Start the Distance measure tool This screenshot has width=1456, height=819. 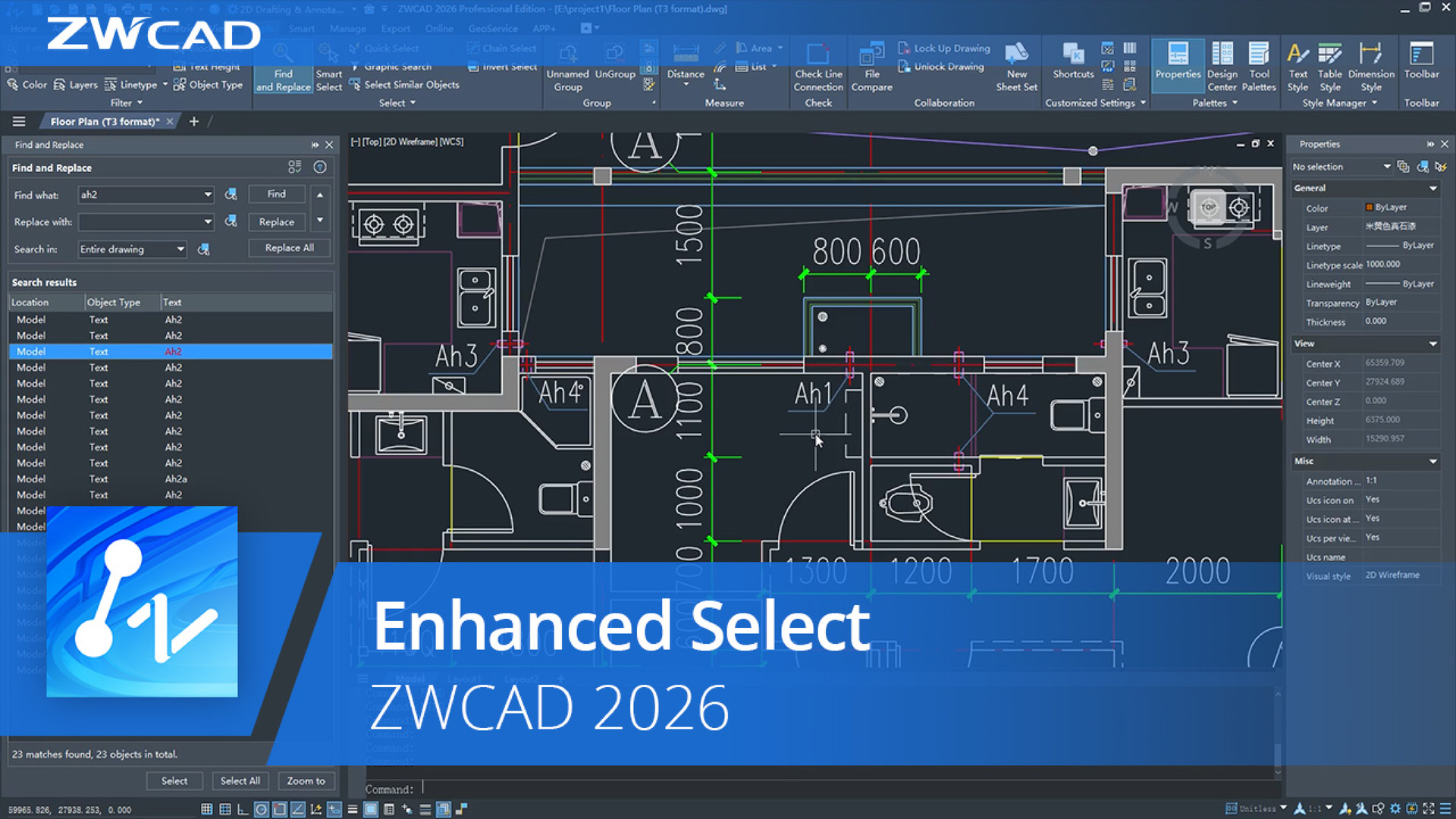(686, 62)
